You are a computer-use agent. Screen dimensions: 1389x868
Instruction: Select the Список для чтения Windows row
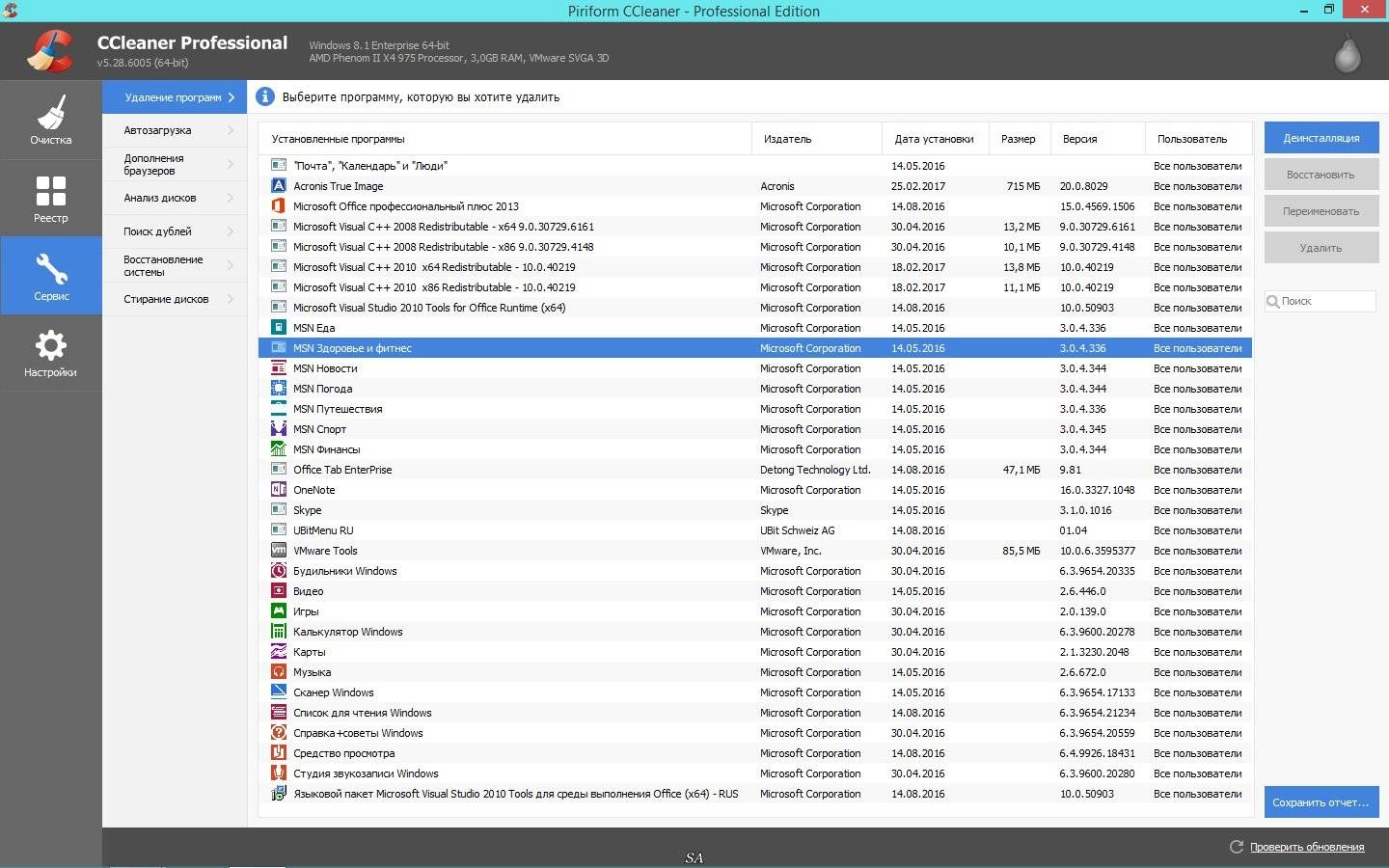755,713
